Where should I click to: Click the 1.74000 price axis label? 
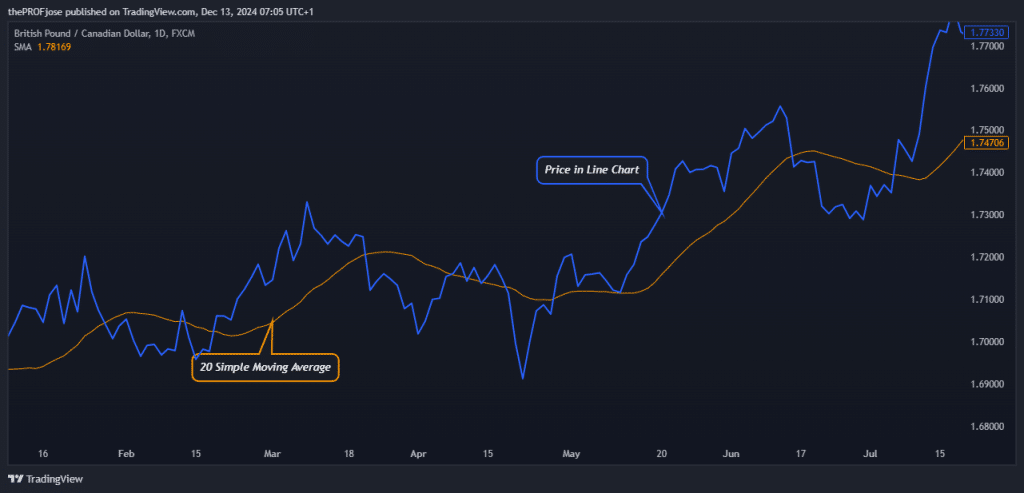(987, 173)
